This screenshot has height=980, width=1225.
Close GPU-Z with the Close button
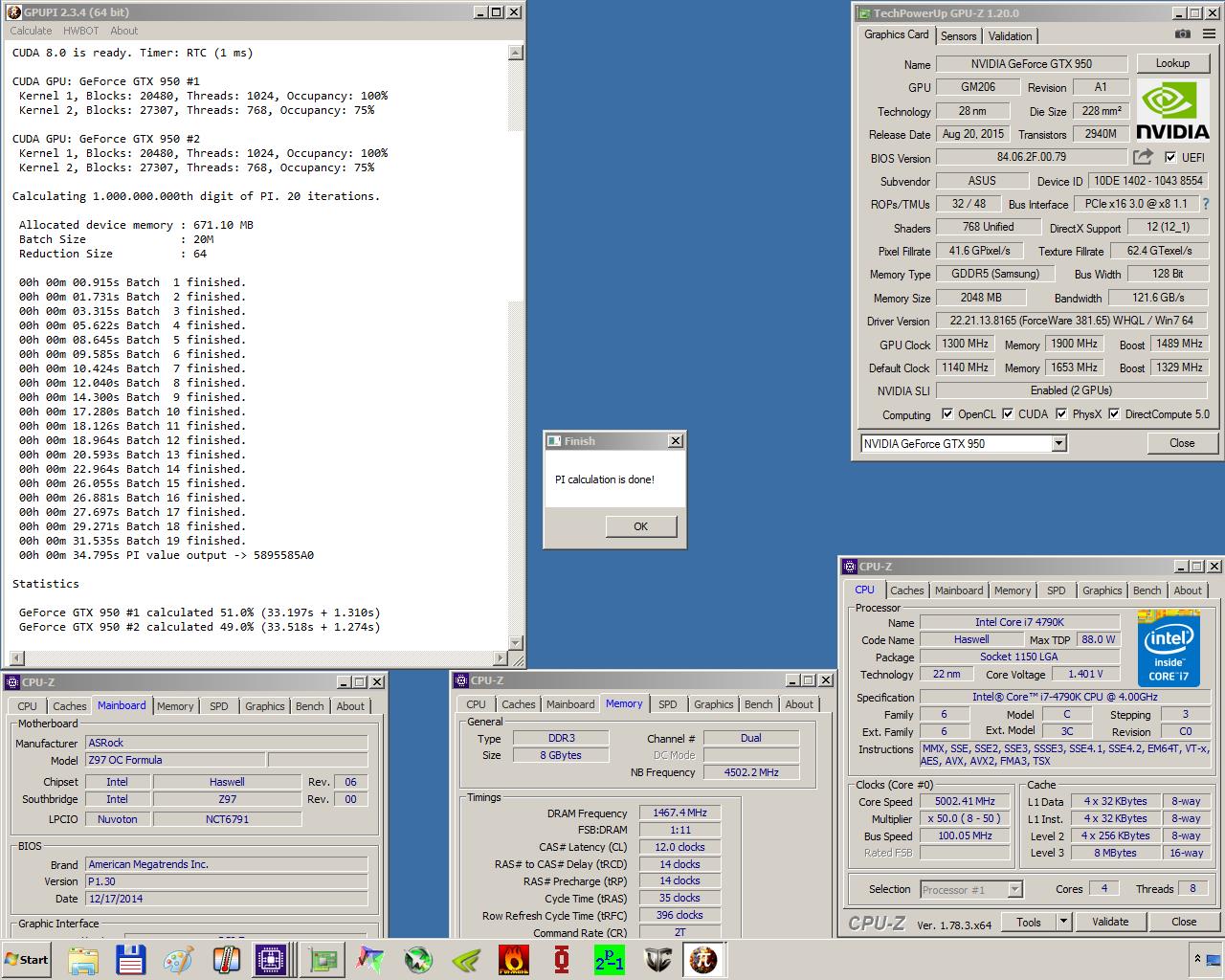click(x=1182, y=443)
